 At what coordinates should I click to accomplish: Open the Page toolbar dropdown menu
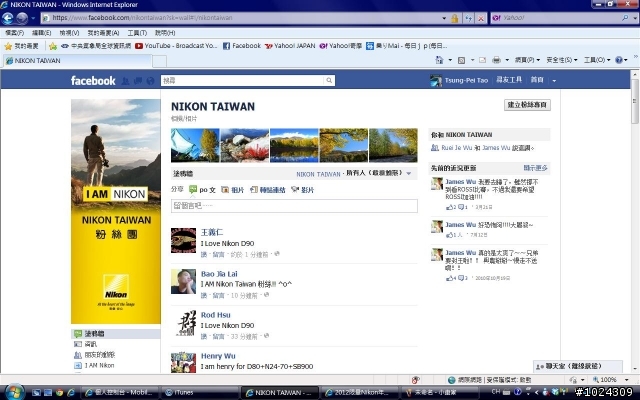pyautogui.click(x=527, y=60)
